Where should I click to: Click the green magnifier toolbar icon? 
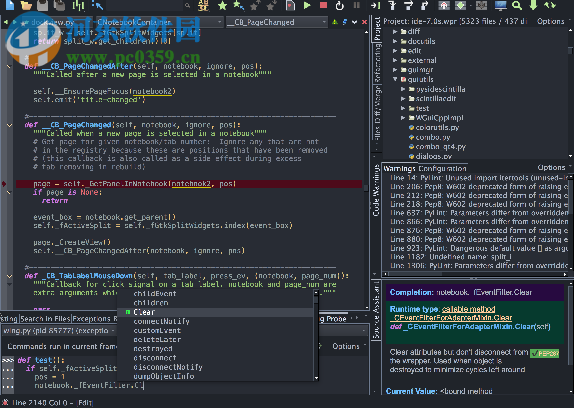click(517, 5)
